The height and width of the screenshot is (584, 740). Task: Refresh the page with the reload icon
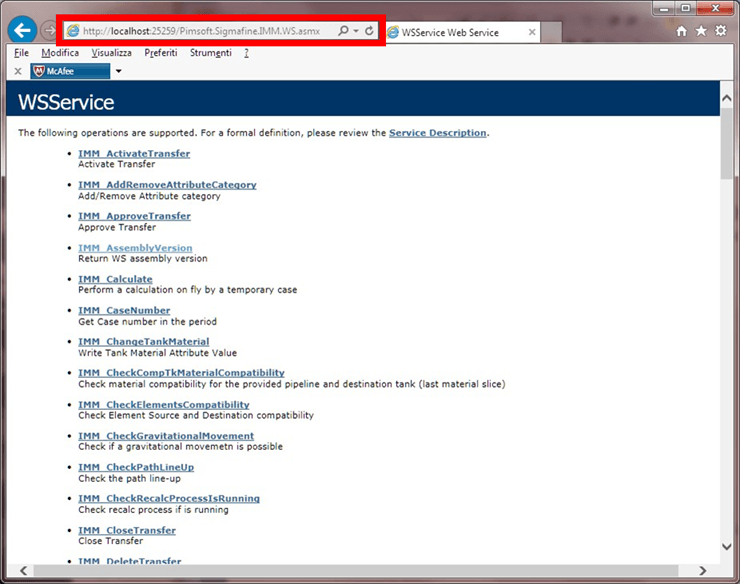[x=369, y=31]
